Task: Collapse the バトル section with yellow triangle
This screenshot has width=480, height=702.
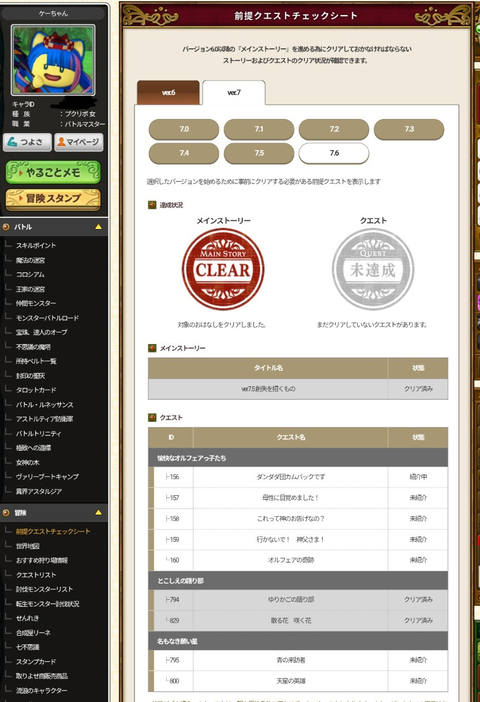Action: (99, 227)
